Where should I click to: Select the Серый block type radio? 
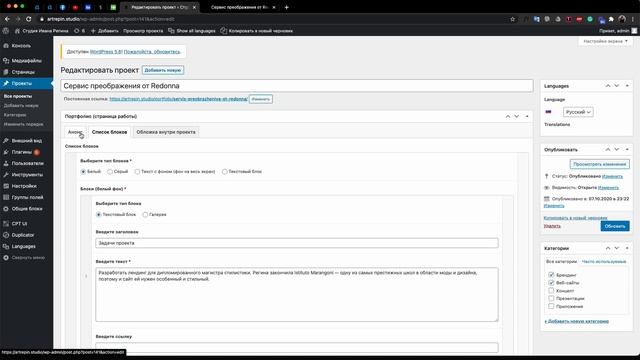coord(110,172)
